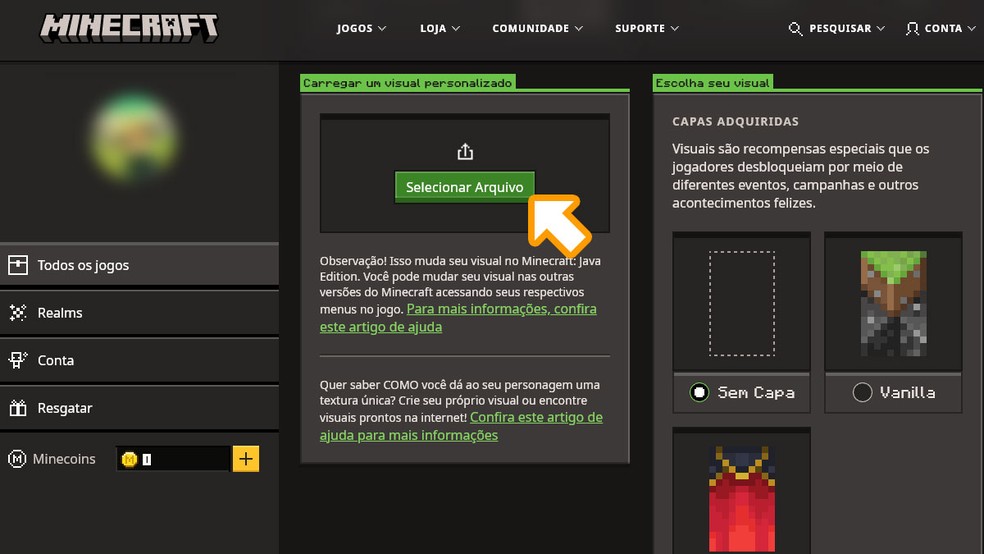Go to Conta in sidebar
Image resolution: width=984 pixels, height=554 pixels.
coord(139,360)
